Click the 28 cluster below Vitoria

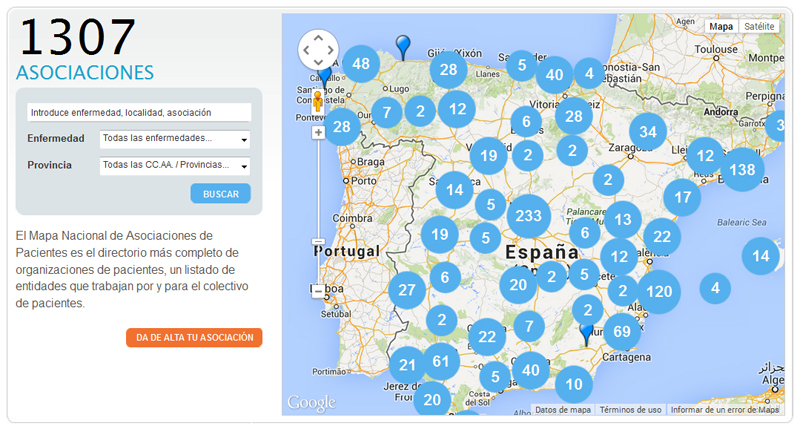(x=573, y=116)
